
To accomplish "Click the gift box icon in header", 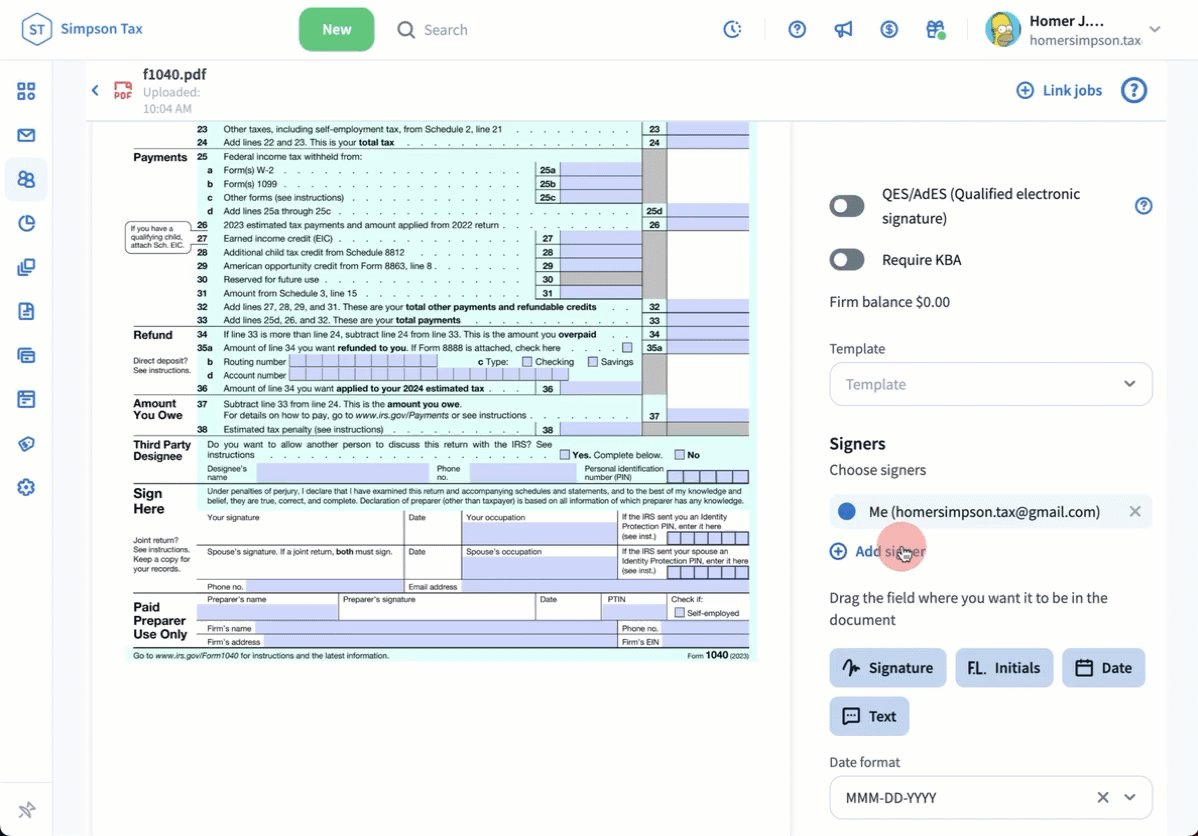I will (935, 30).
